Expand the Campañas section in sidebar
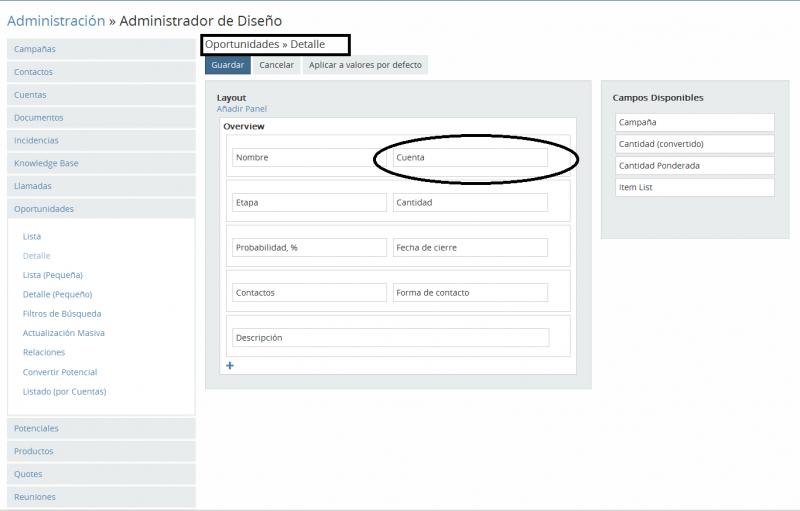Image resolution: width=800 pixels, height=511 pixels. [35, 49]
